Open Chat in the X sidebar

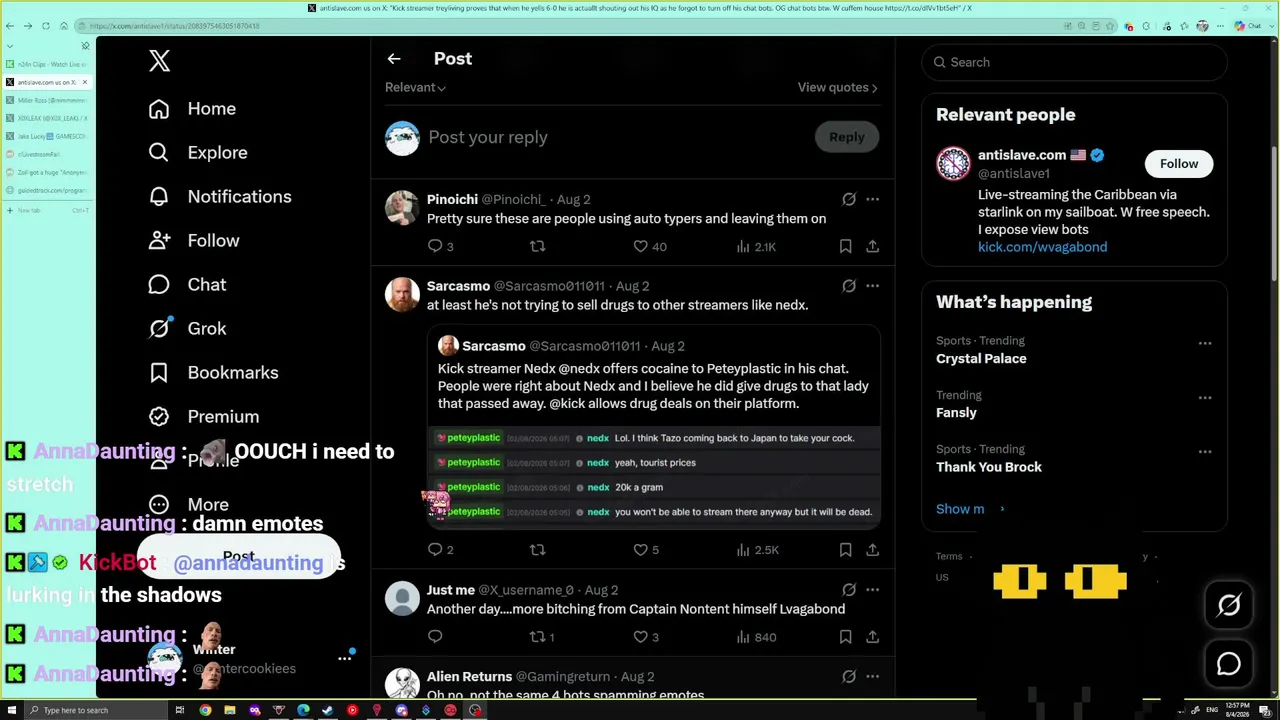pos(187,285)
